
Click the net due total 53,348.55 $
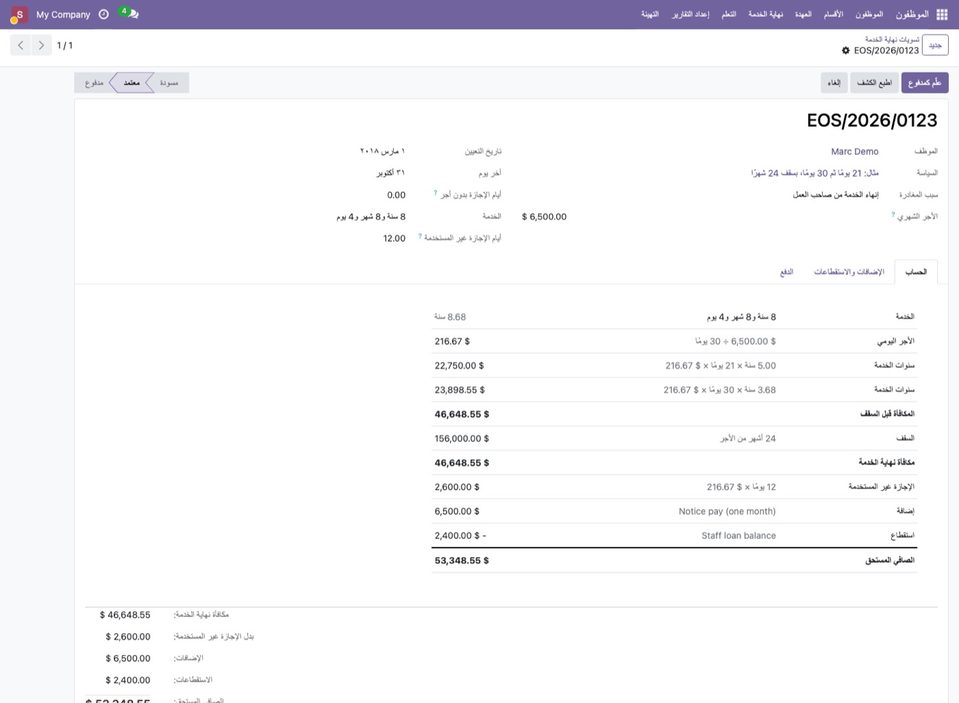point(462,560)
